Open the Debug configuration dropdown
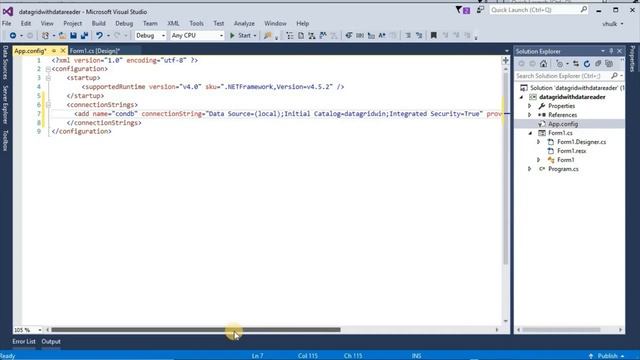 150,36
